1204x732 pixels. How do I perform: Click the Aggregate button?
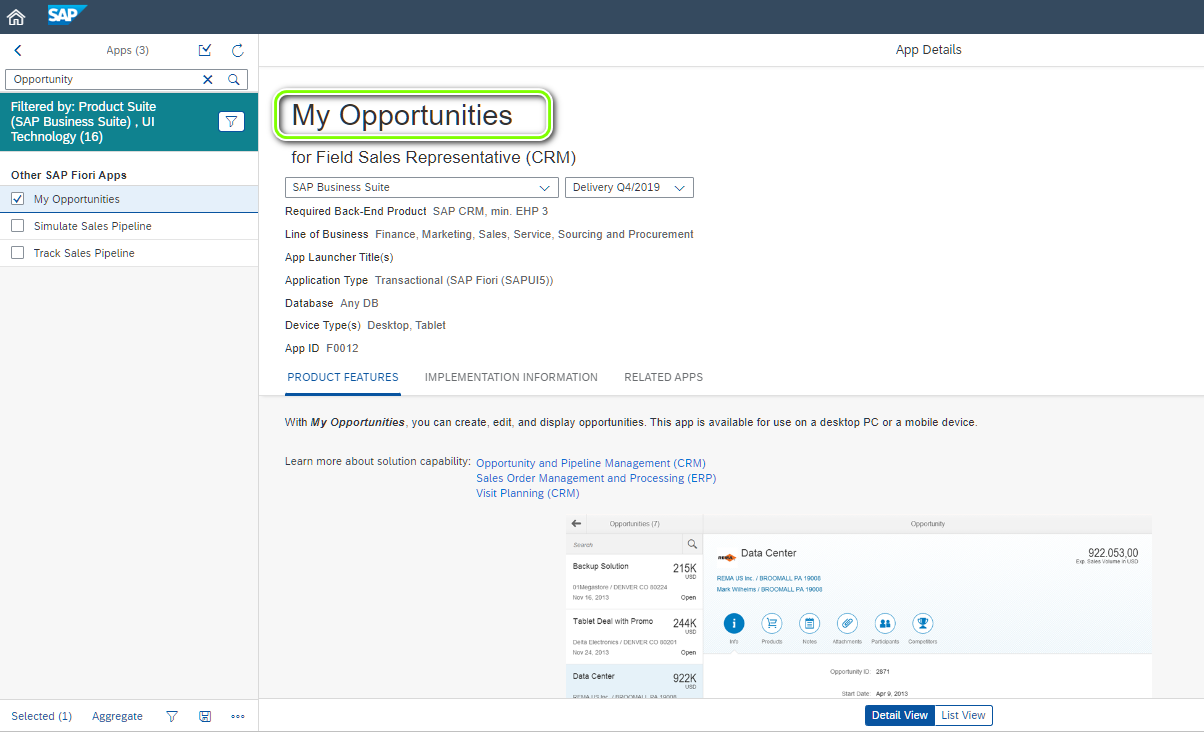[117, 716]
